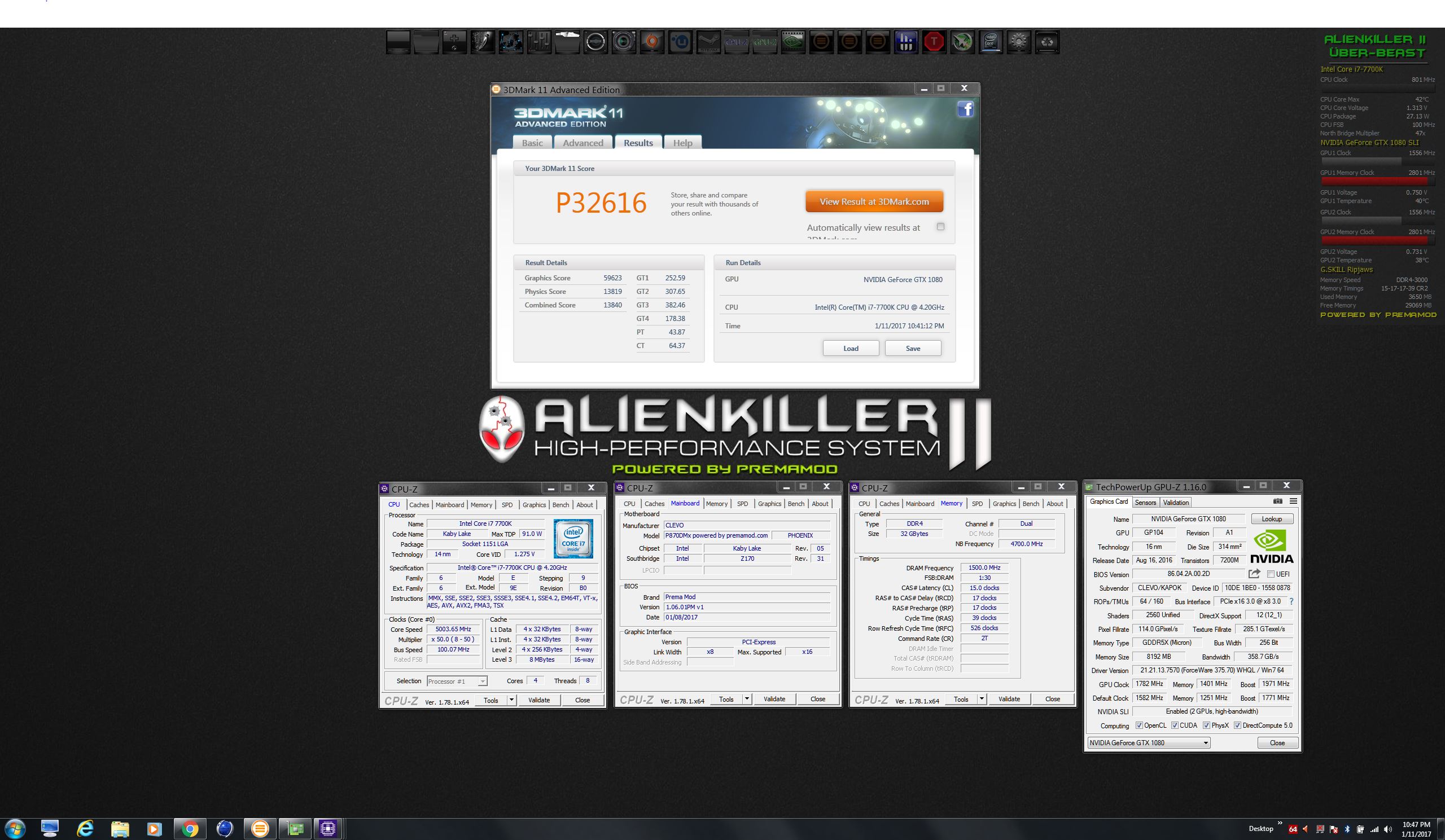Open the Processor #1 selection dropdown
Screen dimensions: 1445x840
[x=457, y=681]
